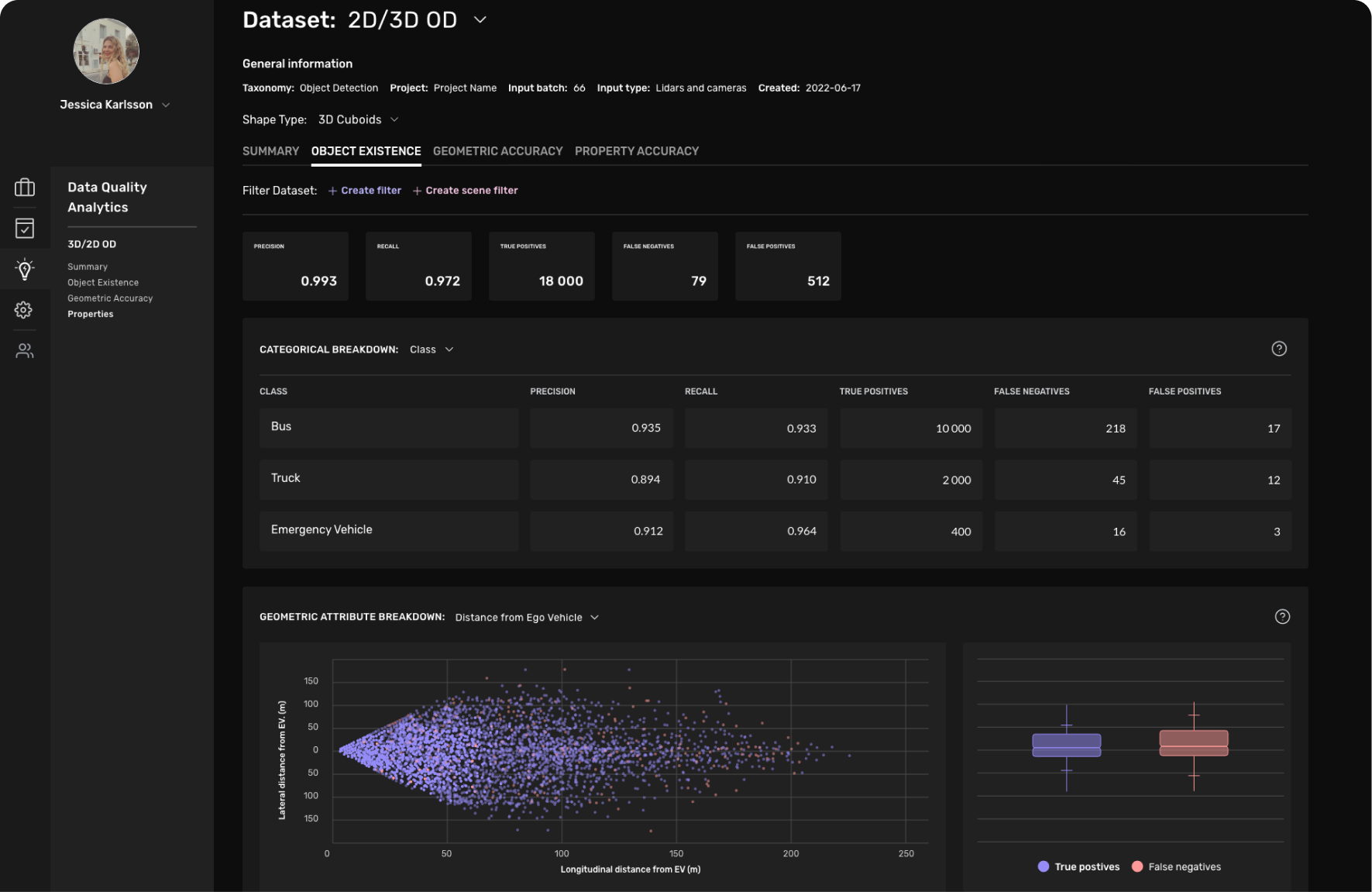Open the briefcase projects sidebar icon
The width and height of the screenshot is (1372, 892).
pos(25,188)
